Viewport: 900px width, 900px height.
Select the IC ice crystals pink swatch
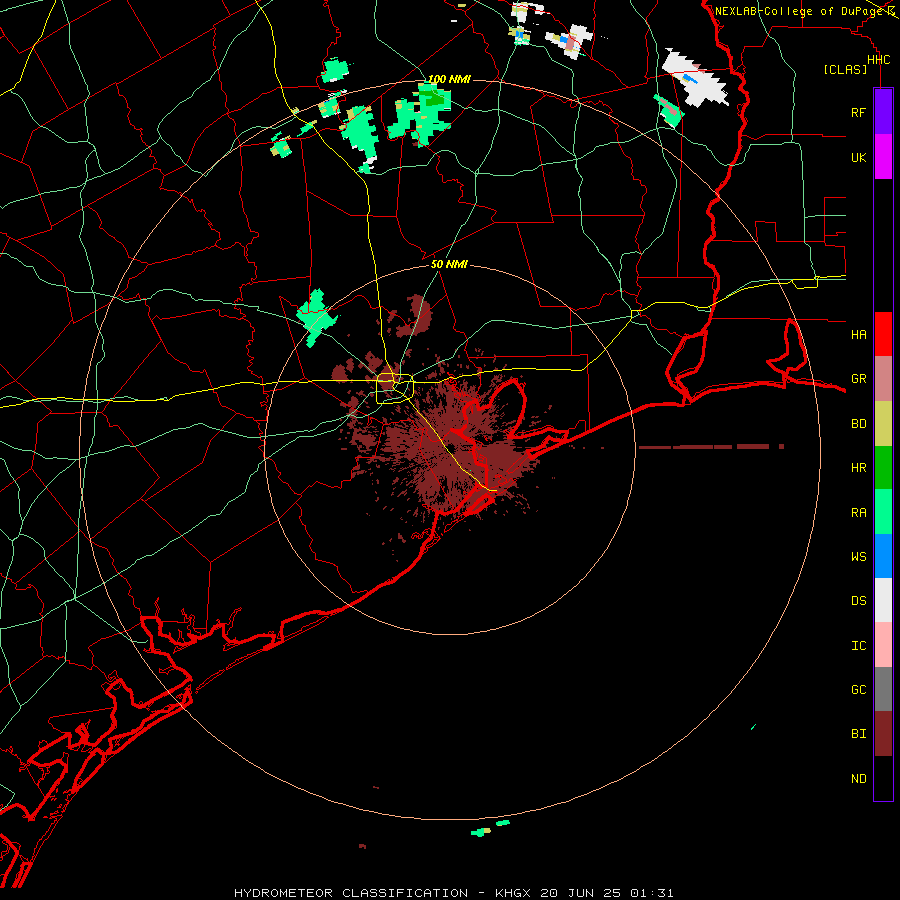coord(883,645)
